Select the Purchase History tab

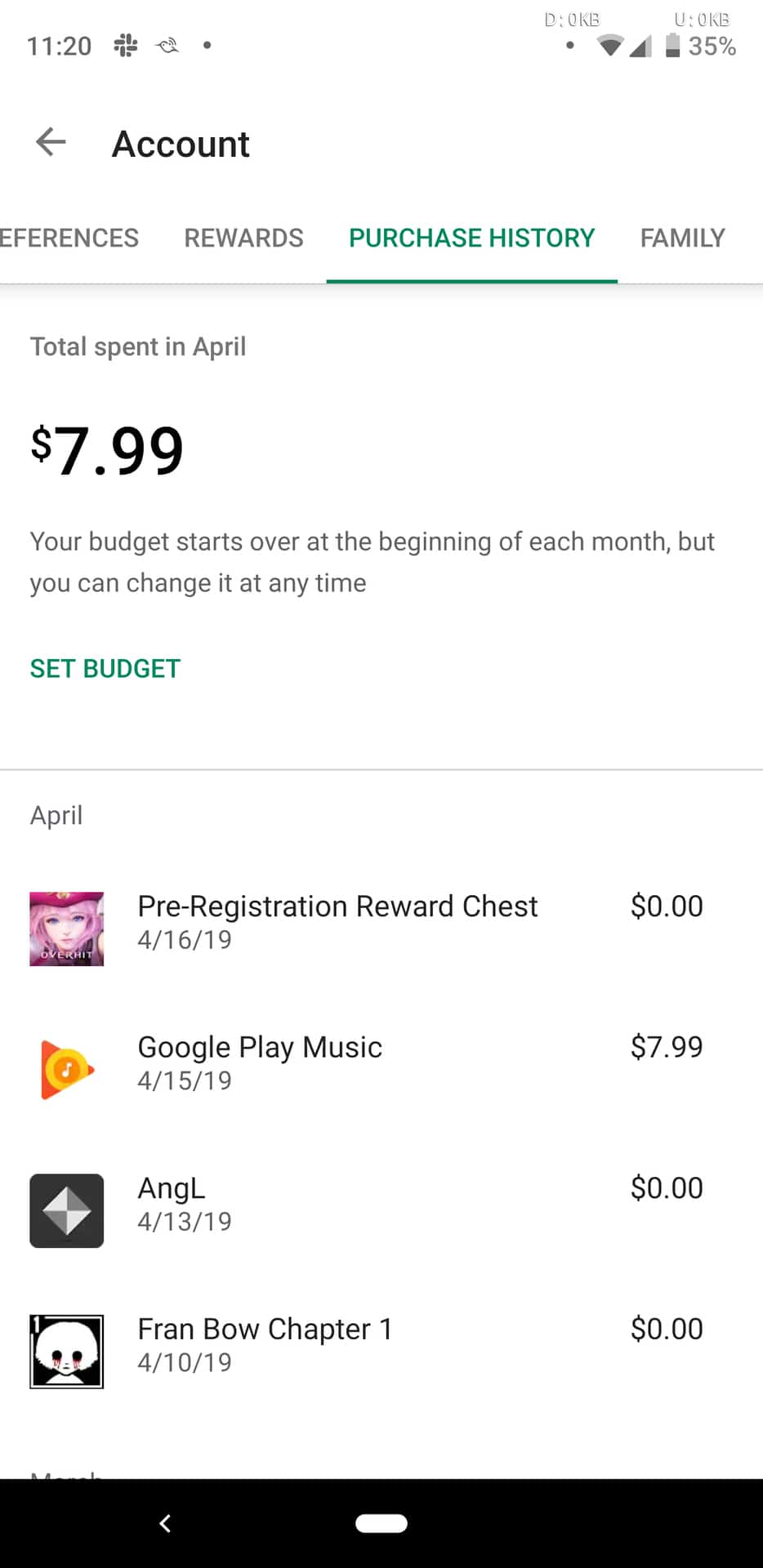471,238
